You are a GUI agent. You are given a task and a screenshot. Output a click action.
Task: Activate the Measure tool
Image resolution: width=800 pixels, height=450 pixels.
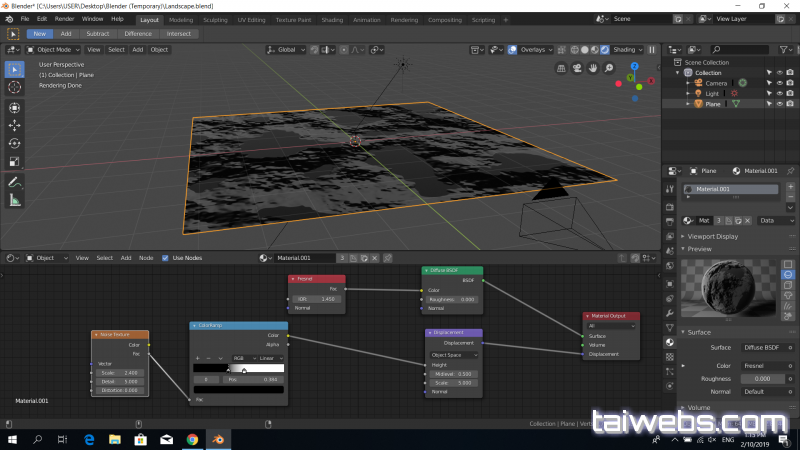[x=14, y=200]
